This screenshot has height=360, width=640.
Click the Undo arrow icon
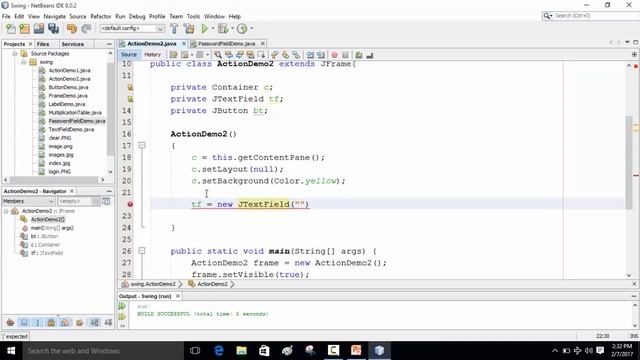(72, 29)
